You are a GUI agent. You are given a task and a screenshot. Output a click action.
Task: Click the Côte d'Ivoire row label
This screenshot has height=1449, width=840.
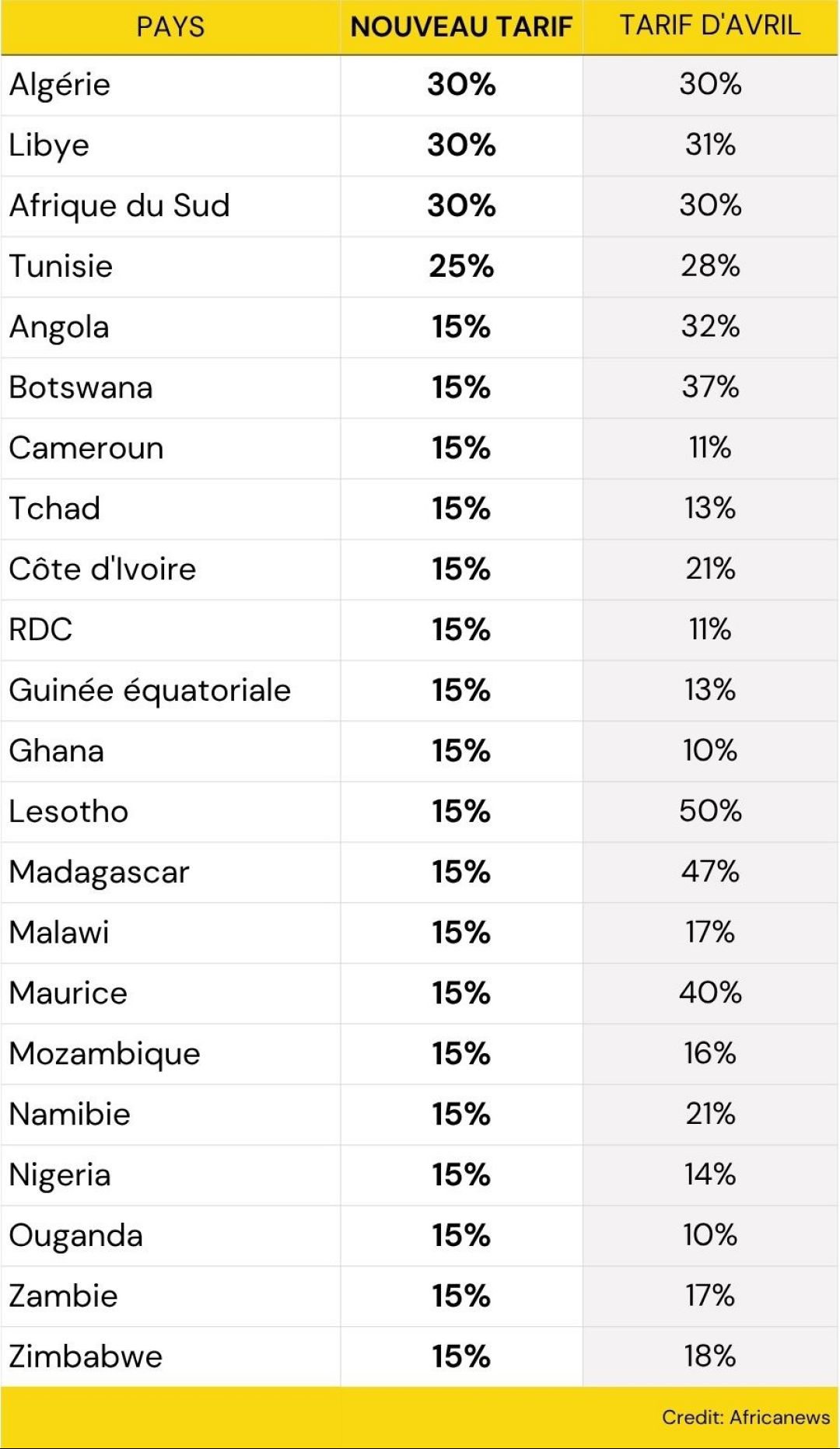[103, 569]
